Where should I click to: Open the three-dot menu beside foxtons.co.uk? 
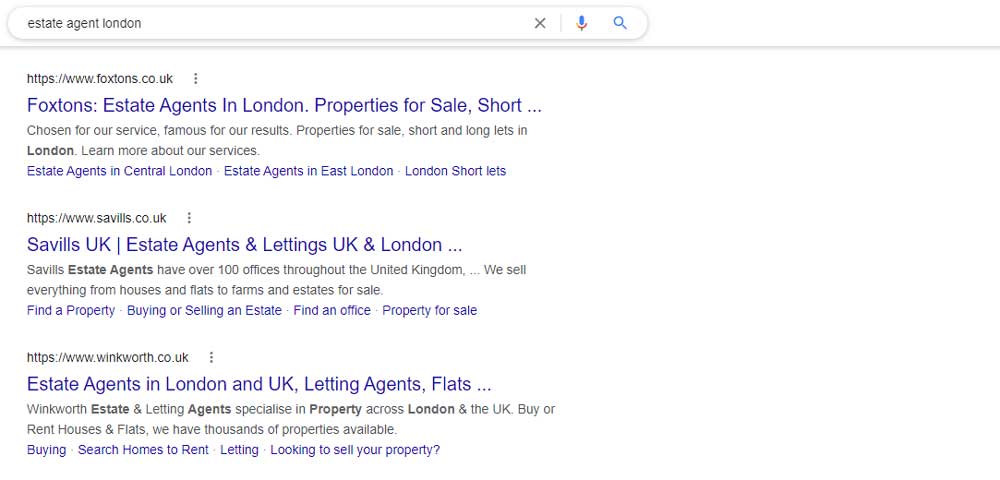(196, 79)
